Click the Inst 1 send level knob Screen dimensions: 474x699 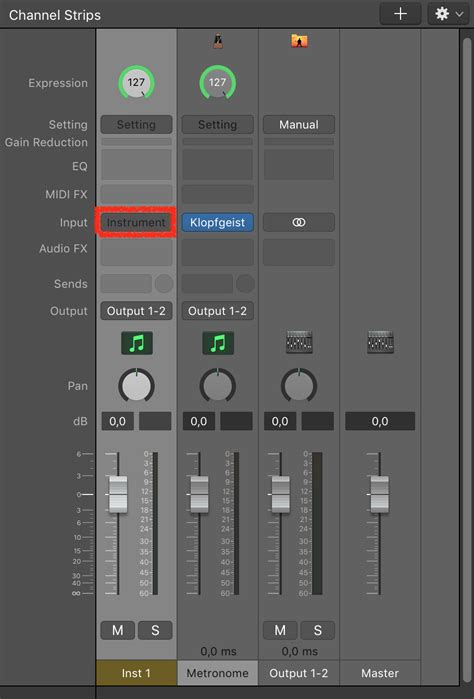pyautogui.click(x=164, y=284)
